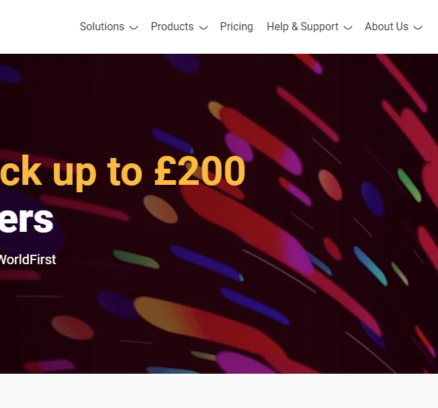Viewport: 438px width, 408px height.
Task: Click the light gray section below the banner
Action: [219, 391]
